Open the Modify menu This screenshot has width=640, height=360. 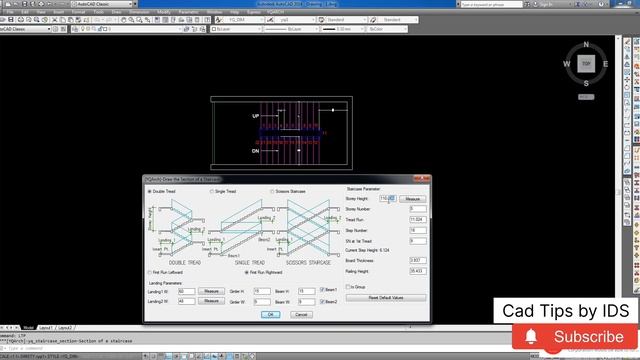[x=164, y=12]
